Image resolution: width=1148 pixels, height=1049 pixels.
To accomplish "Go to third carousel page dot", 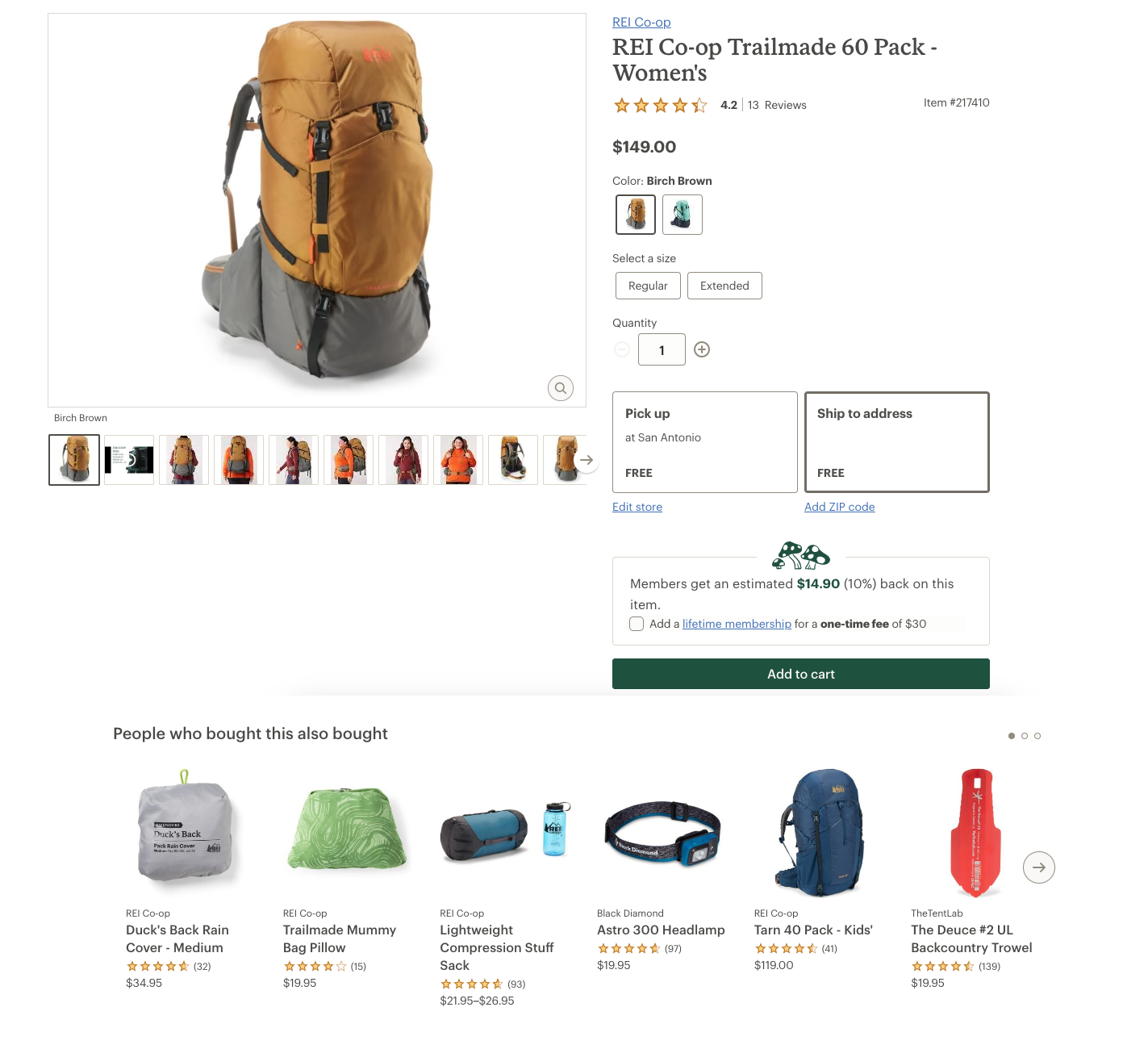I will 1037,736.
